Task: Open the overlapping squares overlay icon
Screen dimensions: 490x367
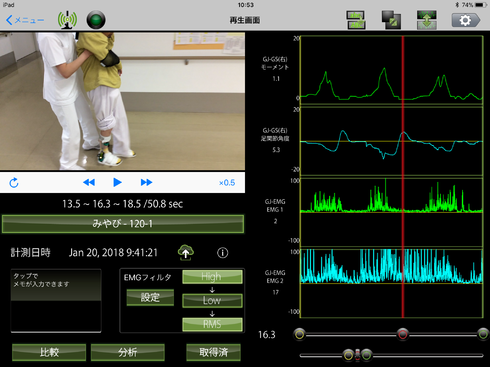Action: (391, 20)
